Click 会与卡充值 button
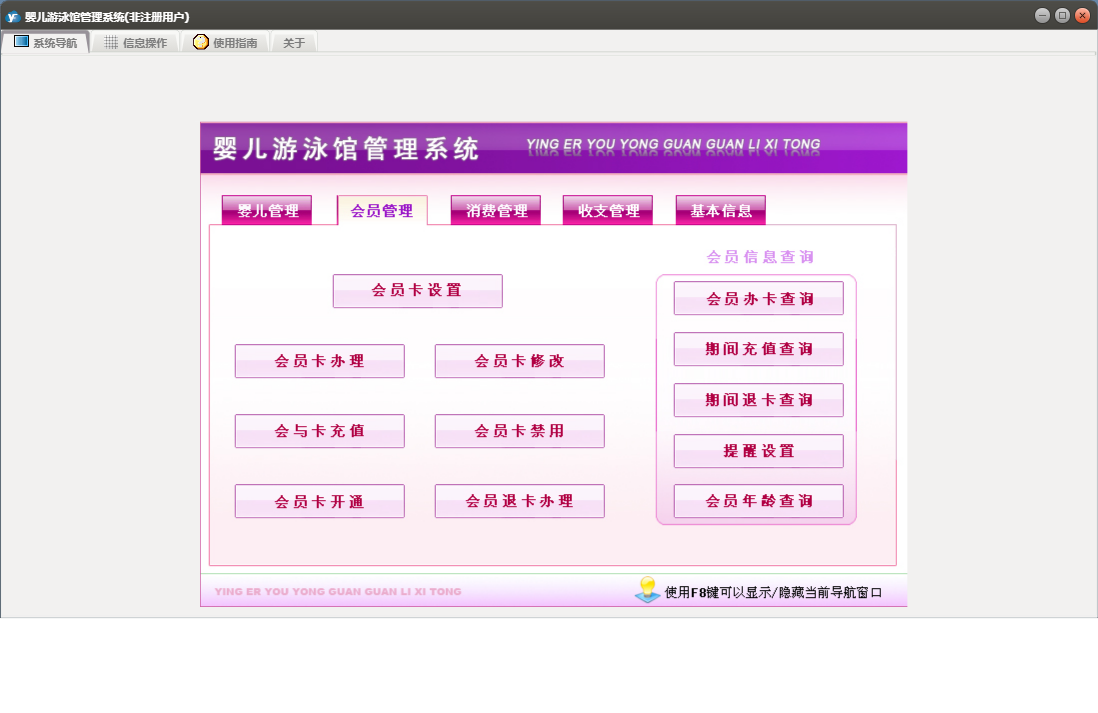The width and height of the screenshot is (1098, 713). pos(320,431)
